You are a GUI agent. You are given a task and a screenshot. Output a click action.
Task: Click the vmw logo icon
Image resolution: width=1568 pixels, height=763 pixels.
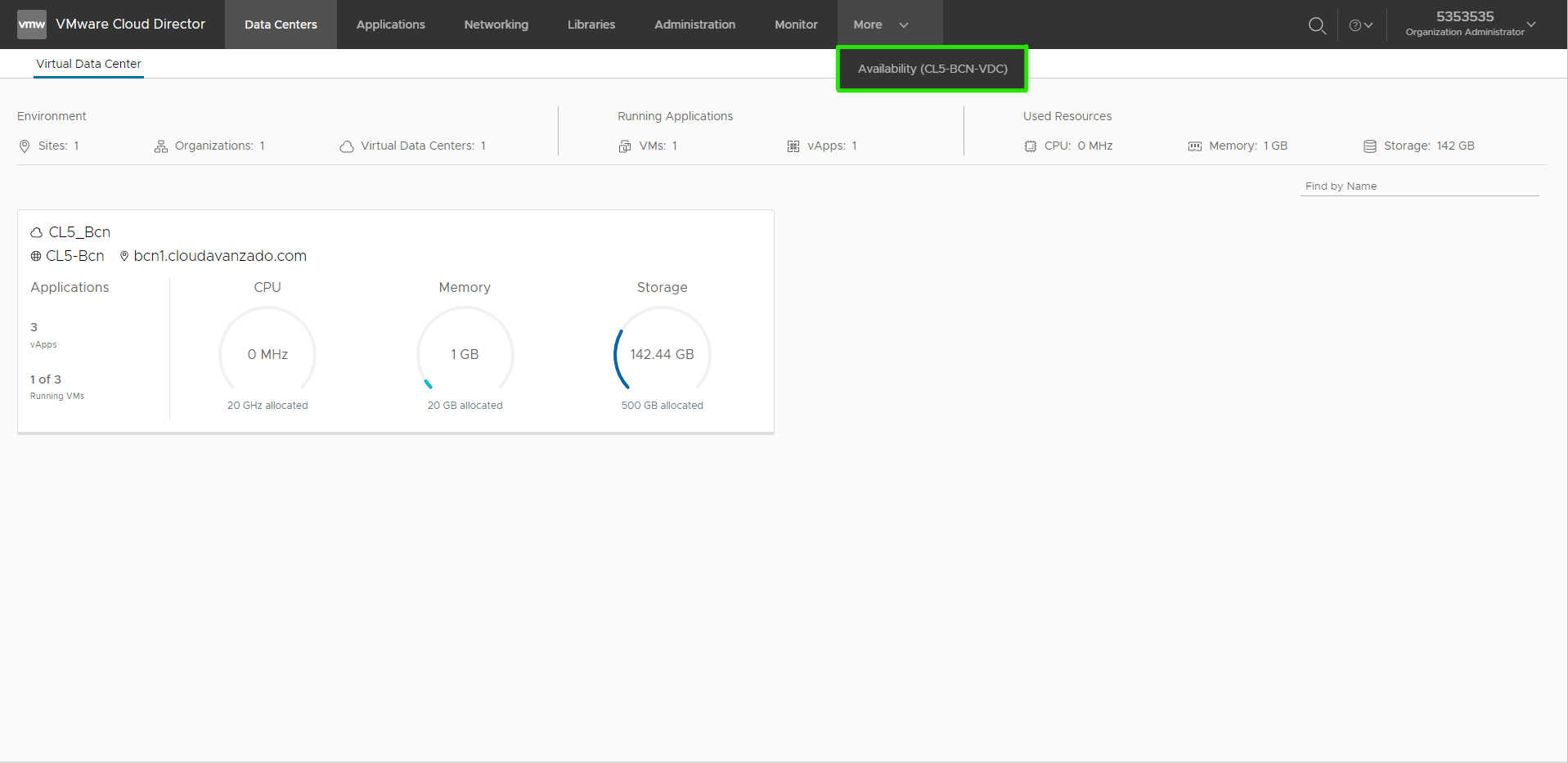point(32,25)
